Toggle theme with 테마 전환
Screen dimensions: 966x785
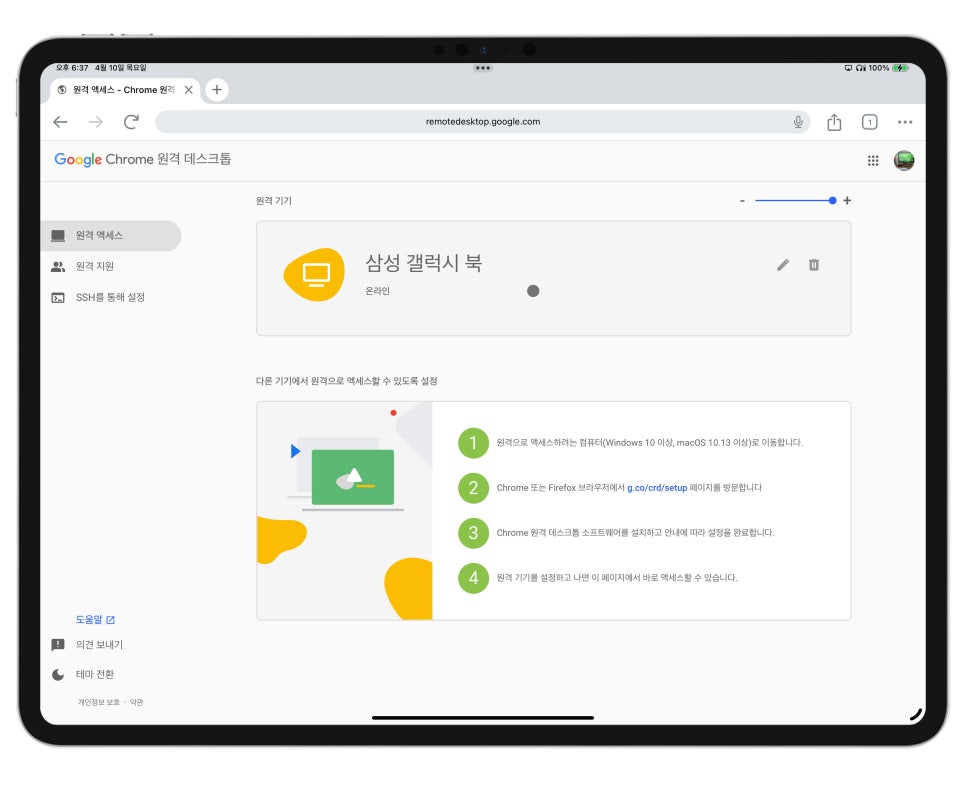click(x=95, y=674)
